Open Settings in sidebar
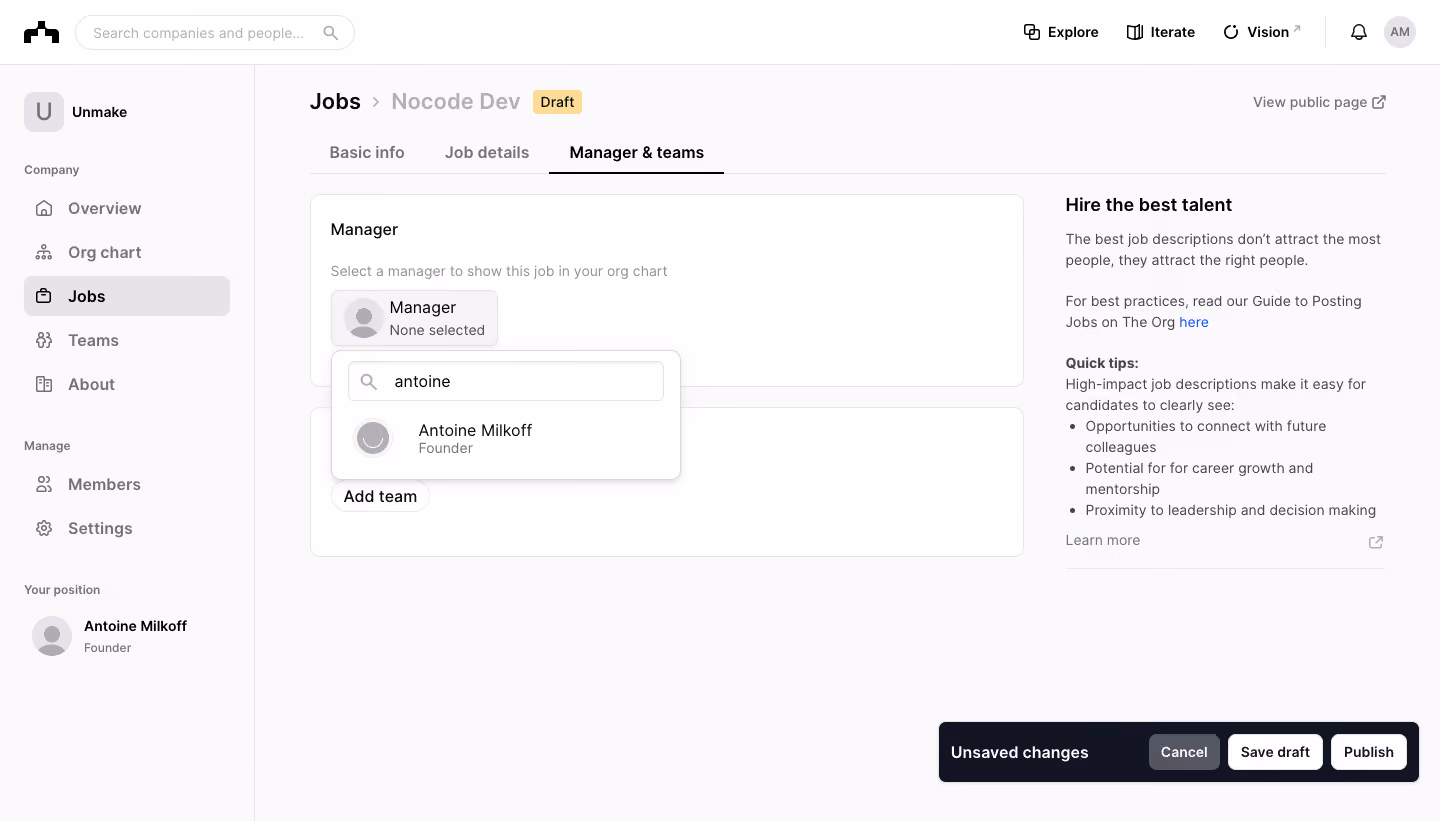The height and width of the screenshot is (821, 1440). [x=127, y=528]
